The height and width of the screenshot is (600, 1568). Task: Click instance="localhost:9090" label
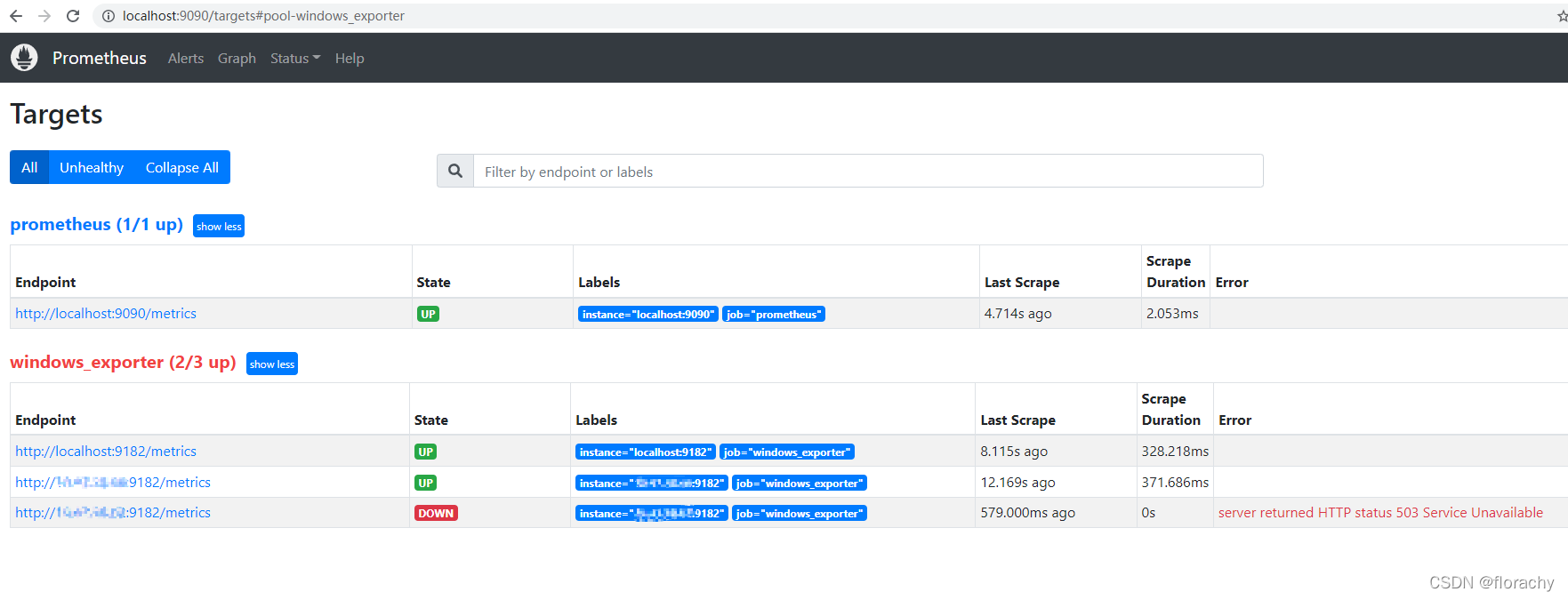coord(647,314)
